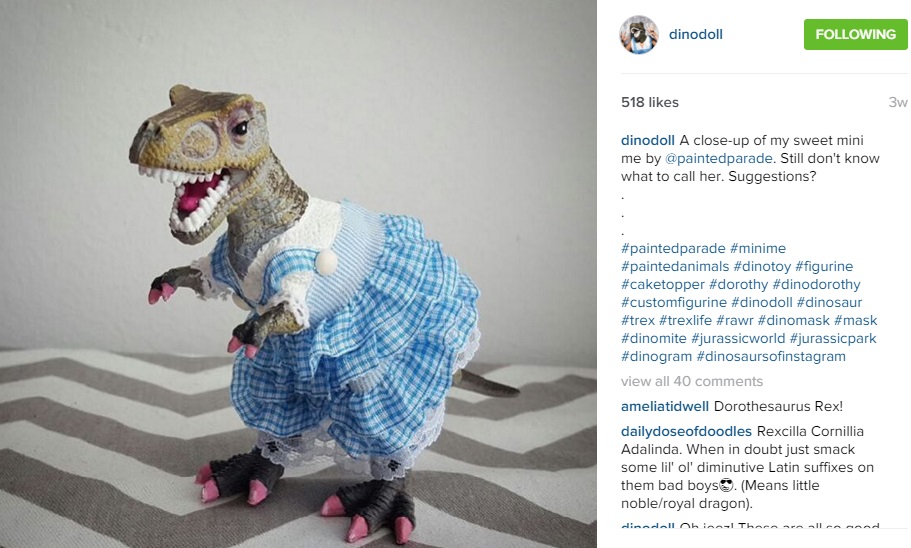Screen dimensions: 911x548
Task: Open the @paintedparade mention
Action: [719, 158]
